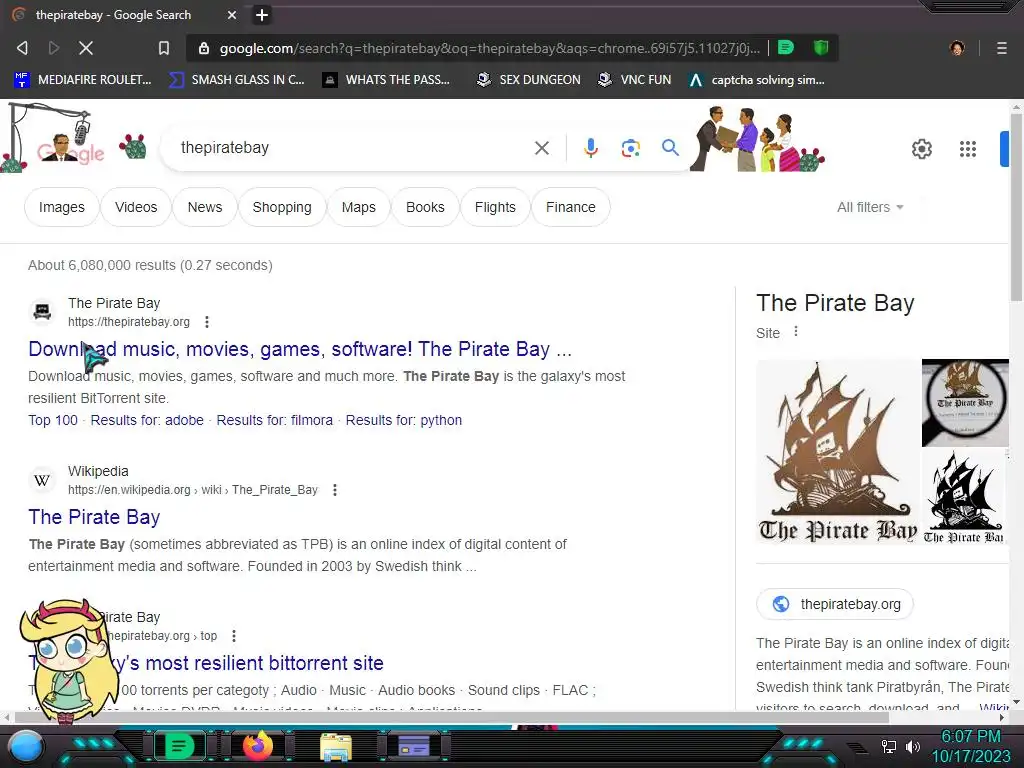This screenshot has width=1024, height=768.
Task: Go back with the browser back arrow
Action: tap(22, 48)
